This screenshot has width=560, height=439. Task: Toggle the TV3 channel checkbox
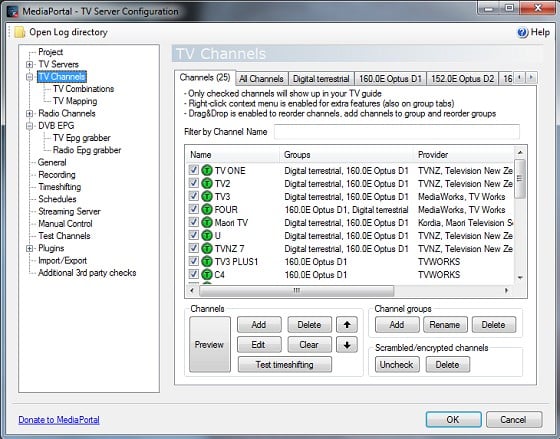click(194, 196)
